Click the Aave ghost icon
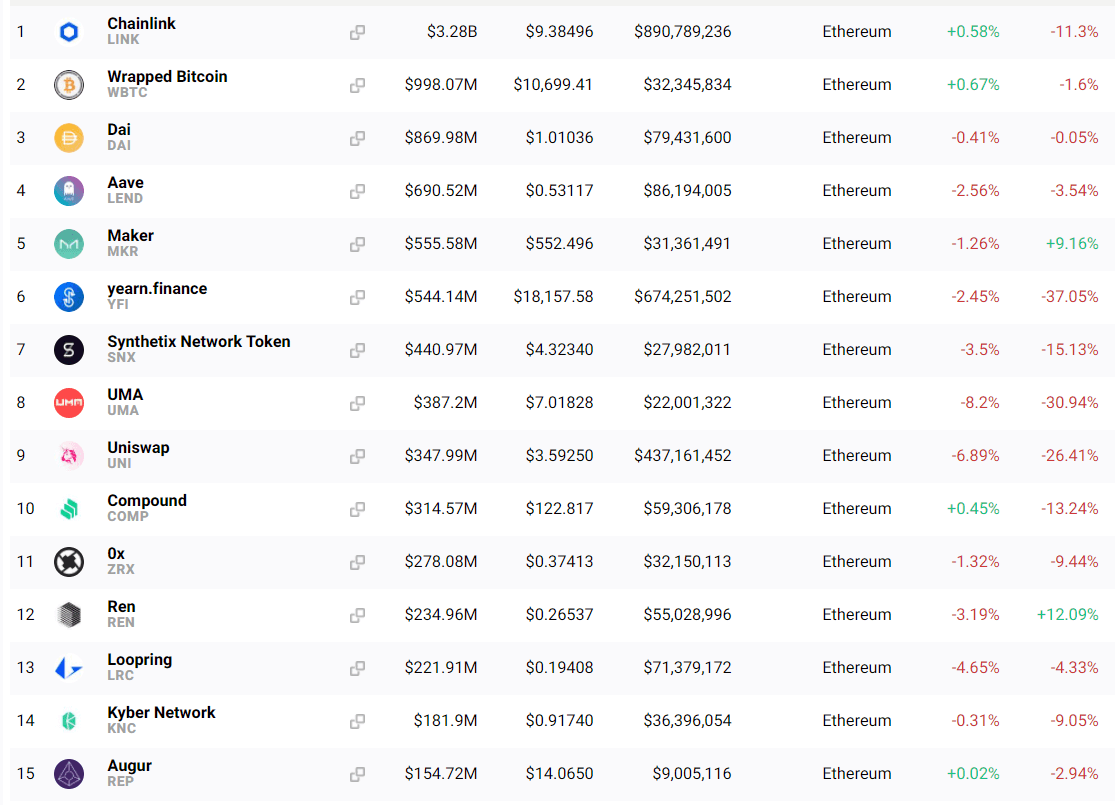Image resolution: width=1115 pixels, height=805 pixels. tap(69, 191)
